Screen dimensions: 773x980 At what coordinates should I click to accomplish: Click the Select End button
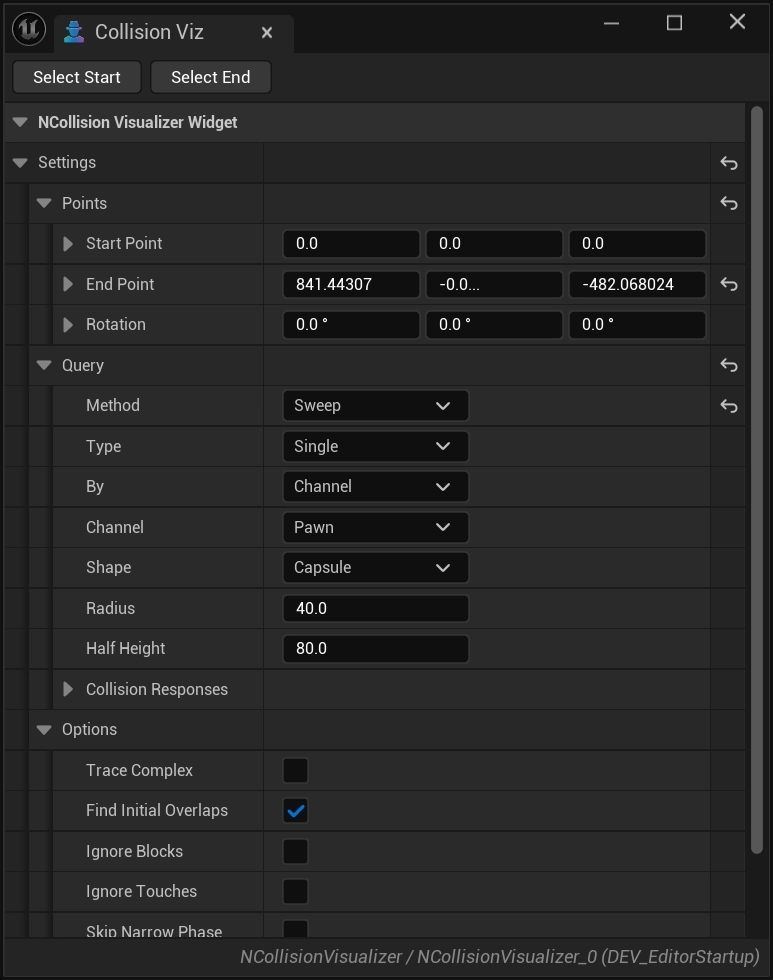[211, 77]
